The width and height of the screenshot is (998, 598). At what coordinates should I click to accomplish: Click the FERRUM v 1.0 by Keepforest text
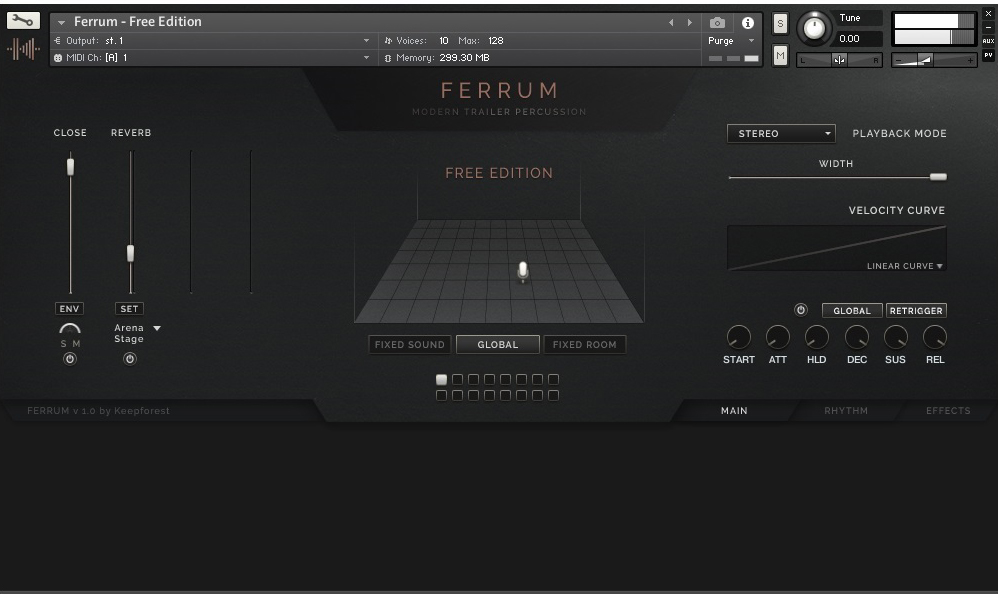99,411
